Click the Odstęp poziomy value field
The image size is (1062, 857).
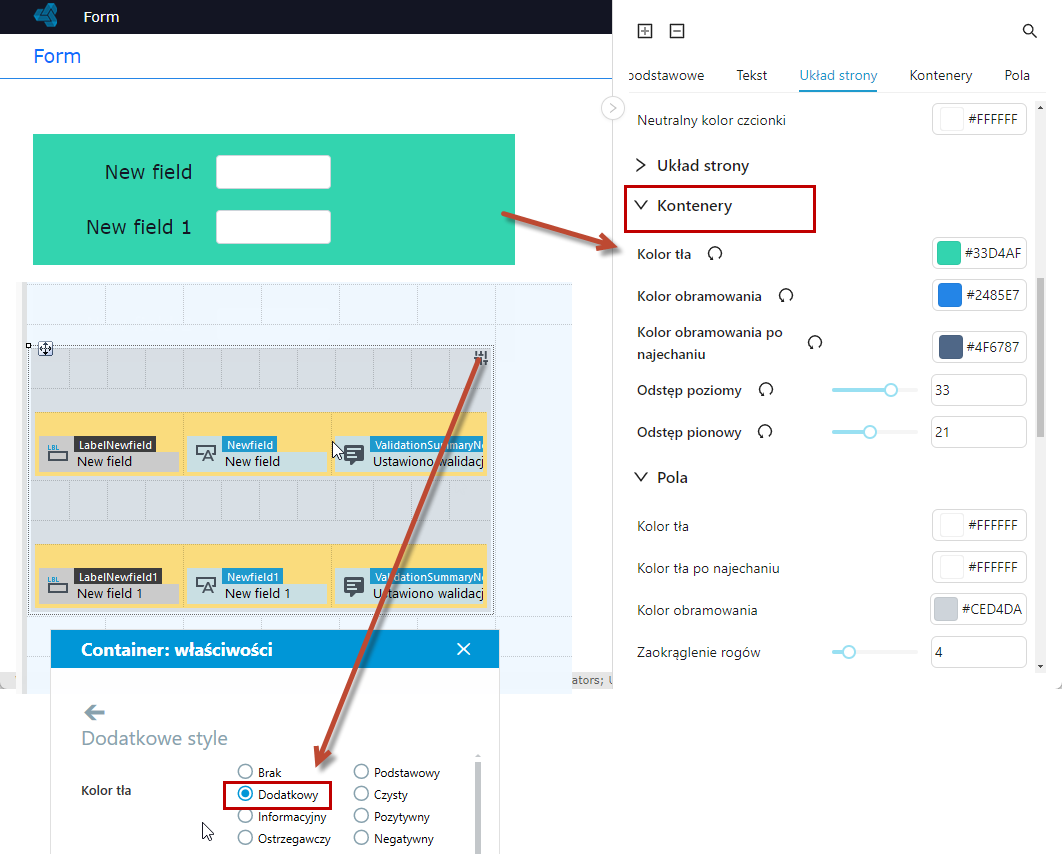(x=979, y=390)
